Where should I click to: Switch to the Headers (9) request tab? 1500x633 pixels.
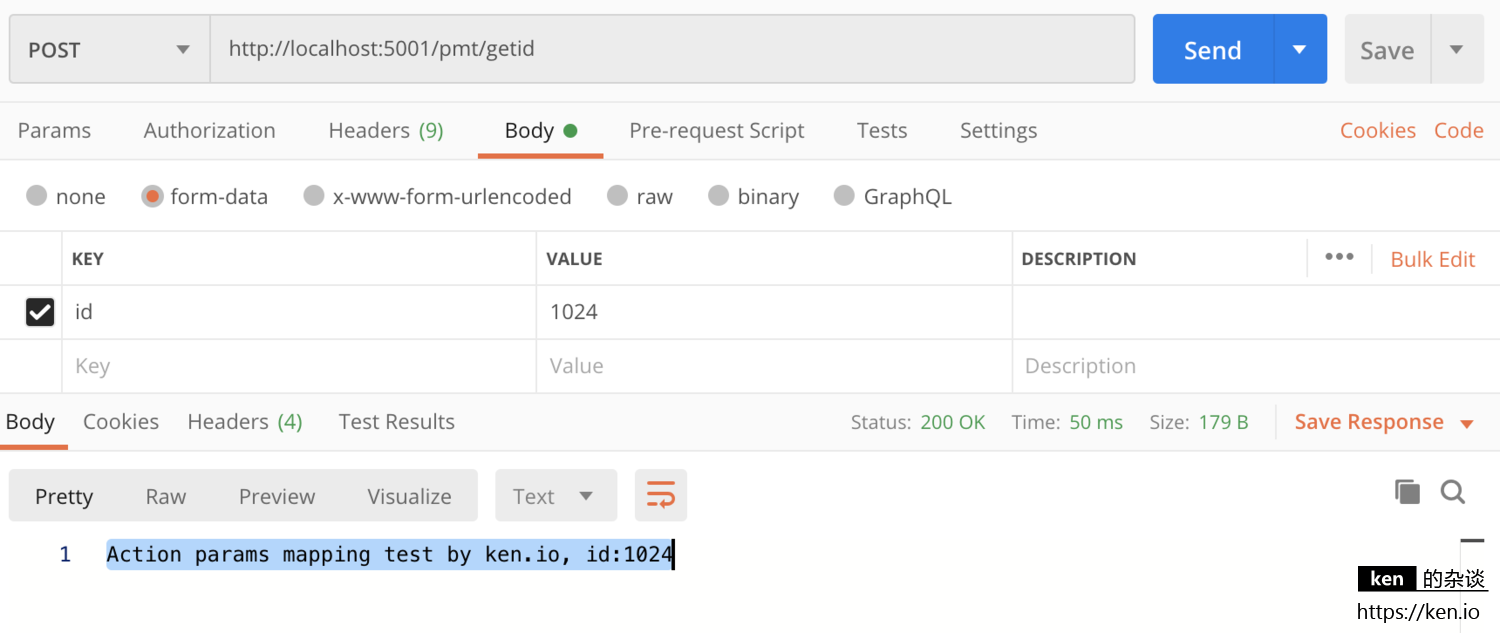point(385,131)
